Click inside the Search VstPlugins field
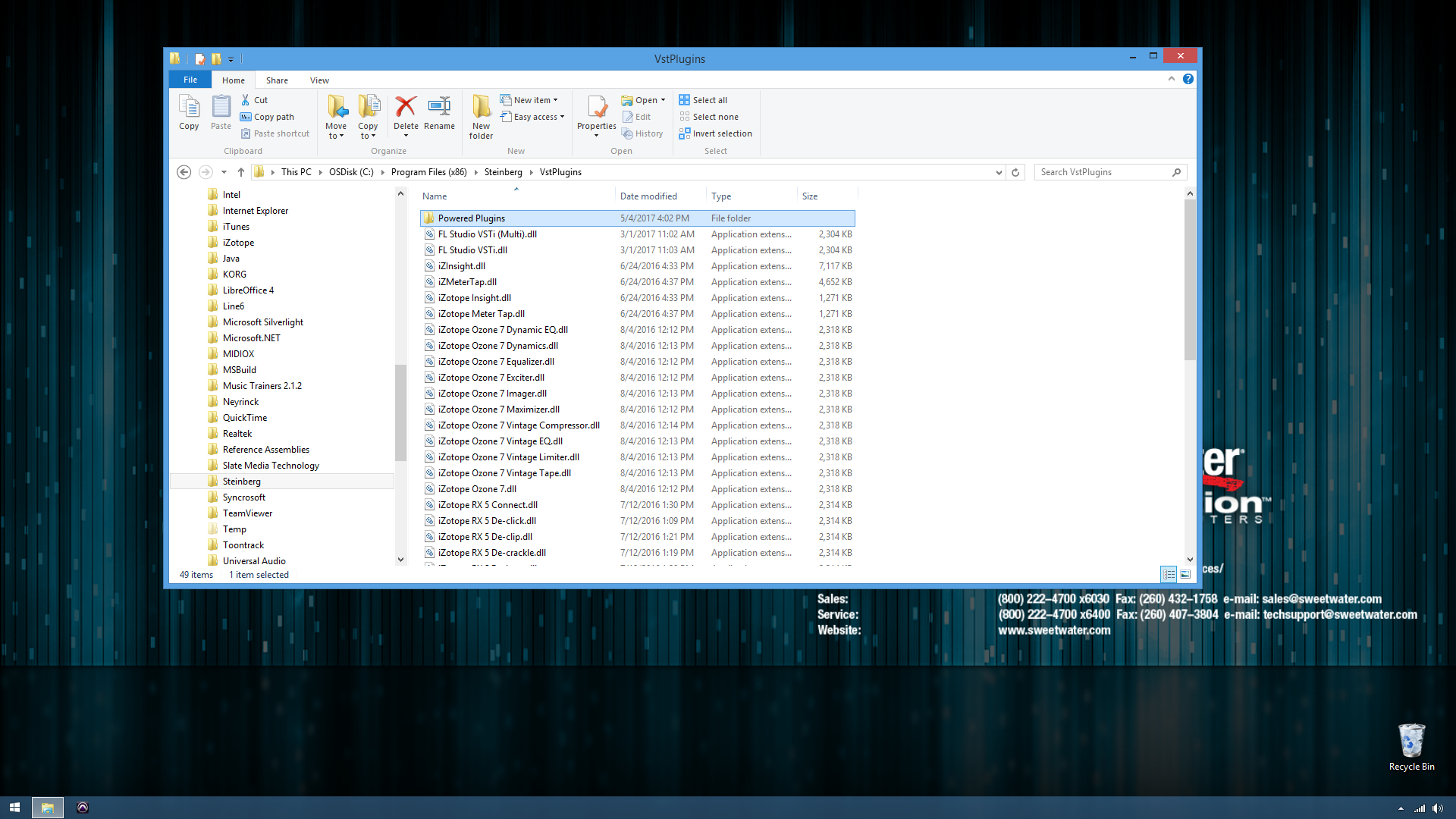Image resolution: width=1456 pixels, height=819 pixels. point(1100,172)
